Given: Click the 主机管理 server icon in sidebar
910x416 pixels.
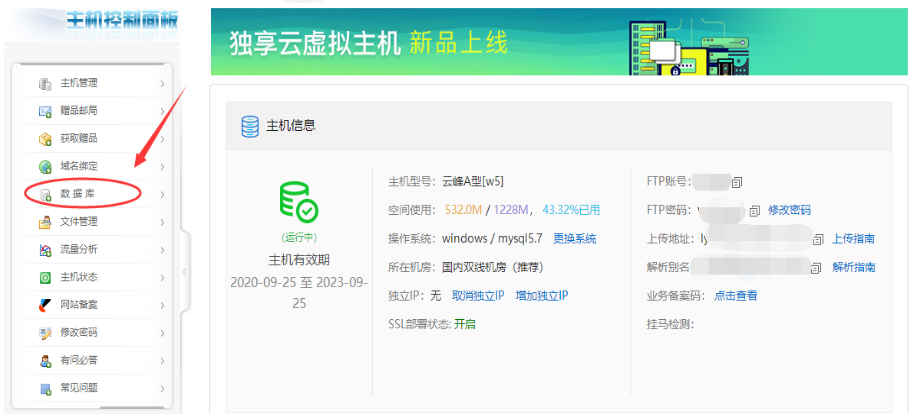Looking at the screenshot, I should pos(45,83).
